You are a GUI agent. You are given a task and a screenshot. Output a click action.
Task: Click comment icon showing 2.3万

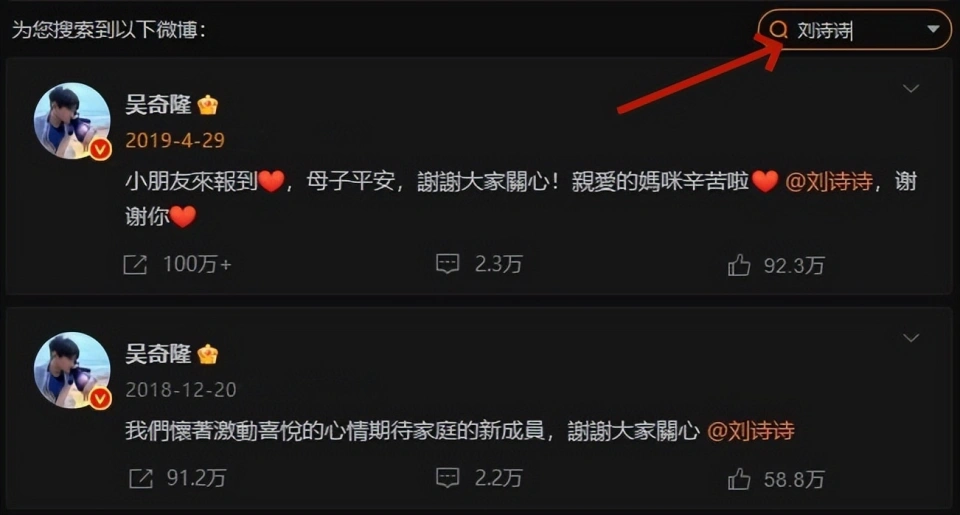click(448, 264)
